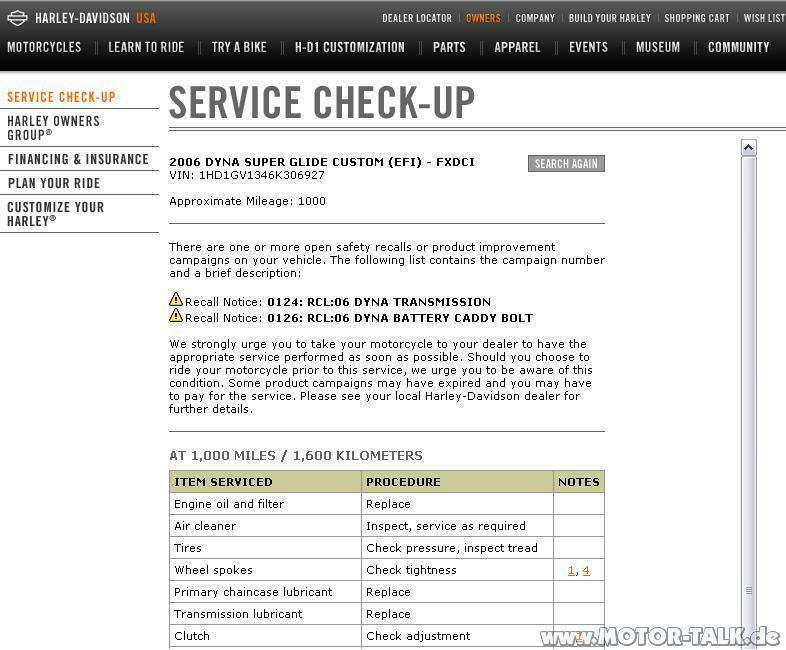This screenshot has width=786, height=650.
Task: Click Inspect, service as required cell
Action: click(x=457, y=526)
